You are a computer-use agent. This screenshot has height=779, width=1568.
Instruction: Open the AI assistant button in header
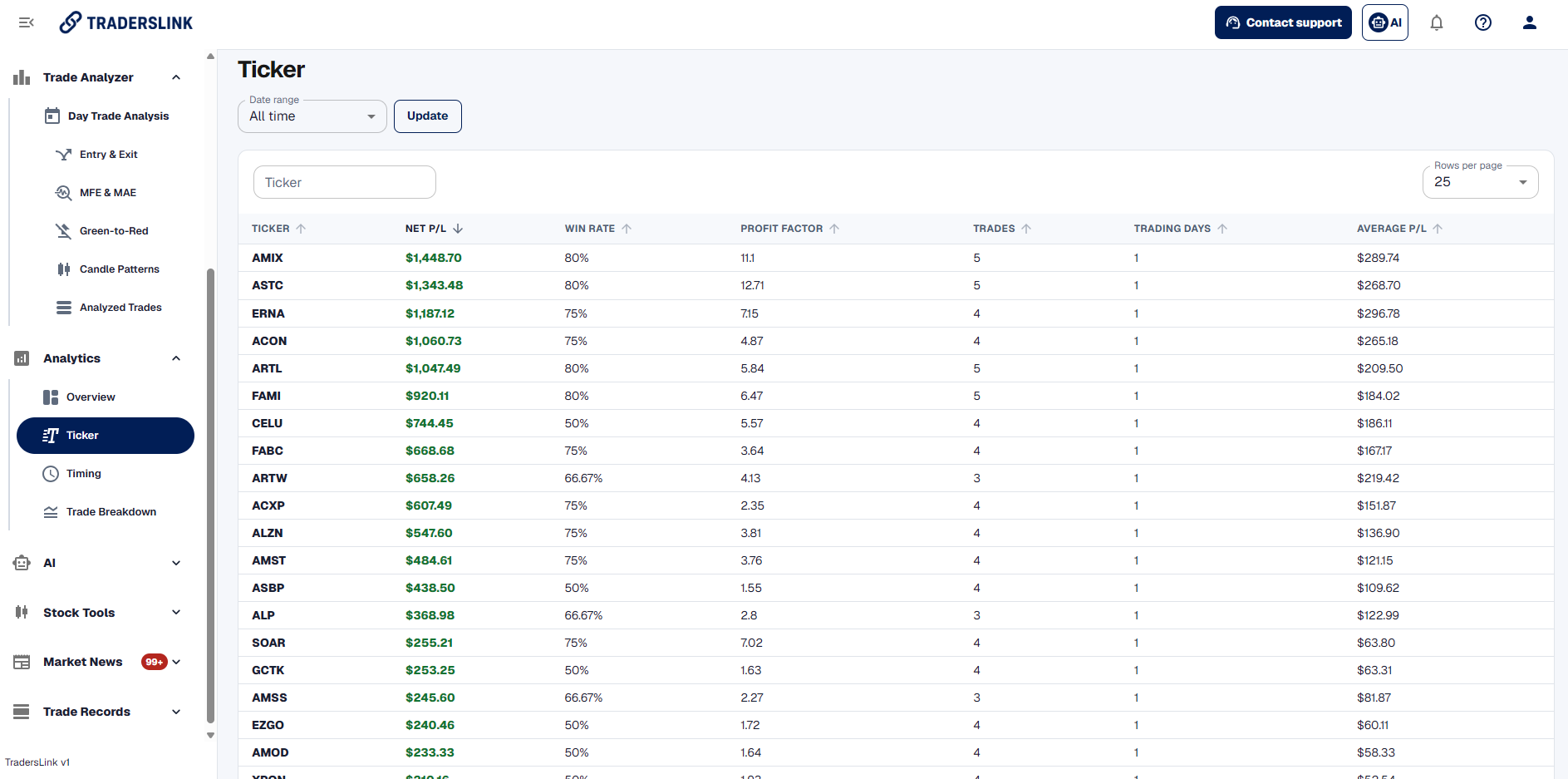click(x=1384, y=22)
